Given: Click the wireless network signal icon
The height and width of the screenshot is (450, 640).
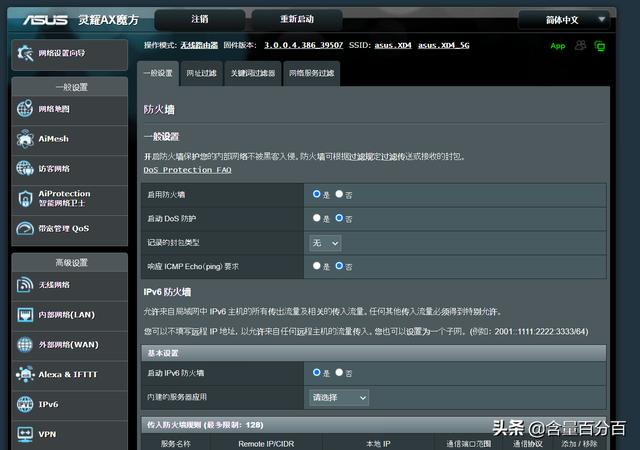Looking at the screenshot, I should pyautogui.click(x=25, y=285).
